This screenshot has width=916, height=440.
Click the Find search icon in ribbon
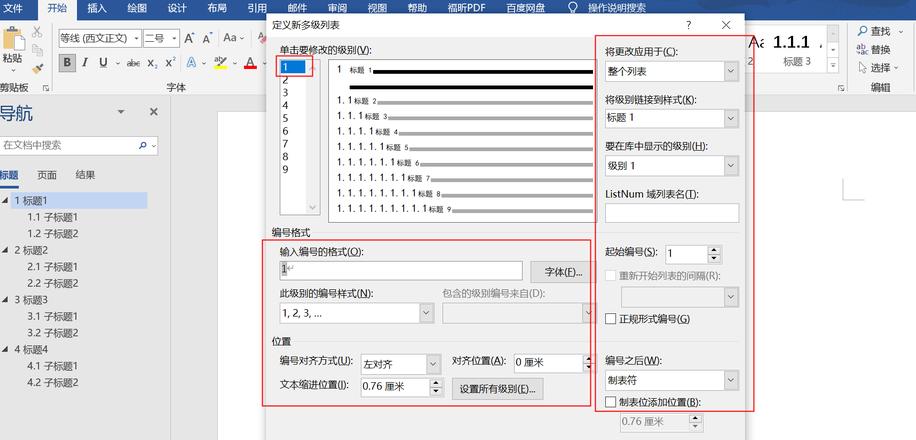tap(862, 31)
